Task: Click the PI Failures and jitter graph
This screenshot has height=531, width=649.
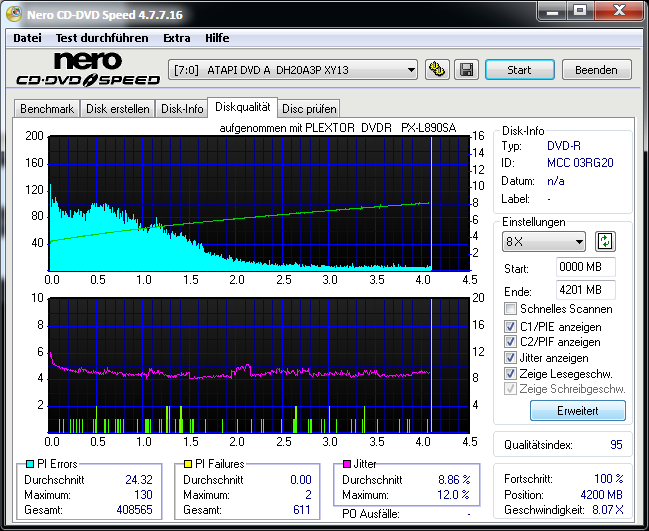Action: [x=259, y=365]
